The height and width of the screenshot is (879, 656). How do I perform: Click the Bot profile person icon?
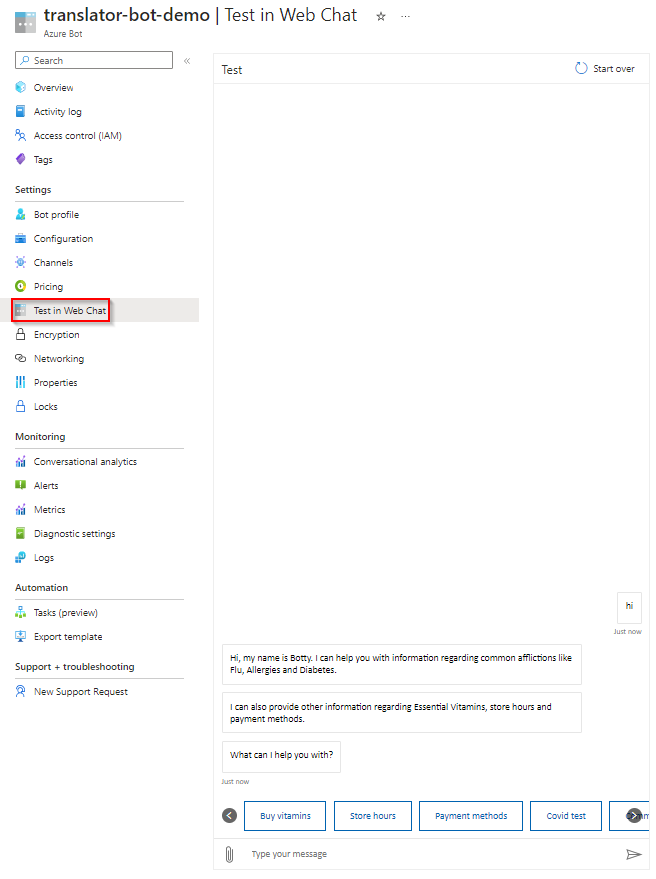coord(21,215)
